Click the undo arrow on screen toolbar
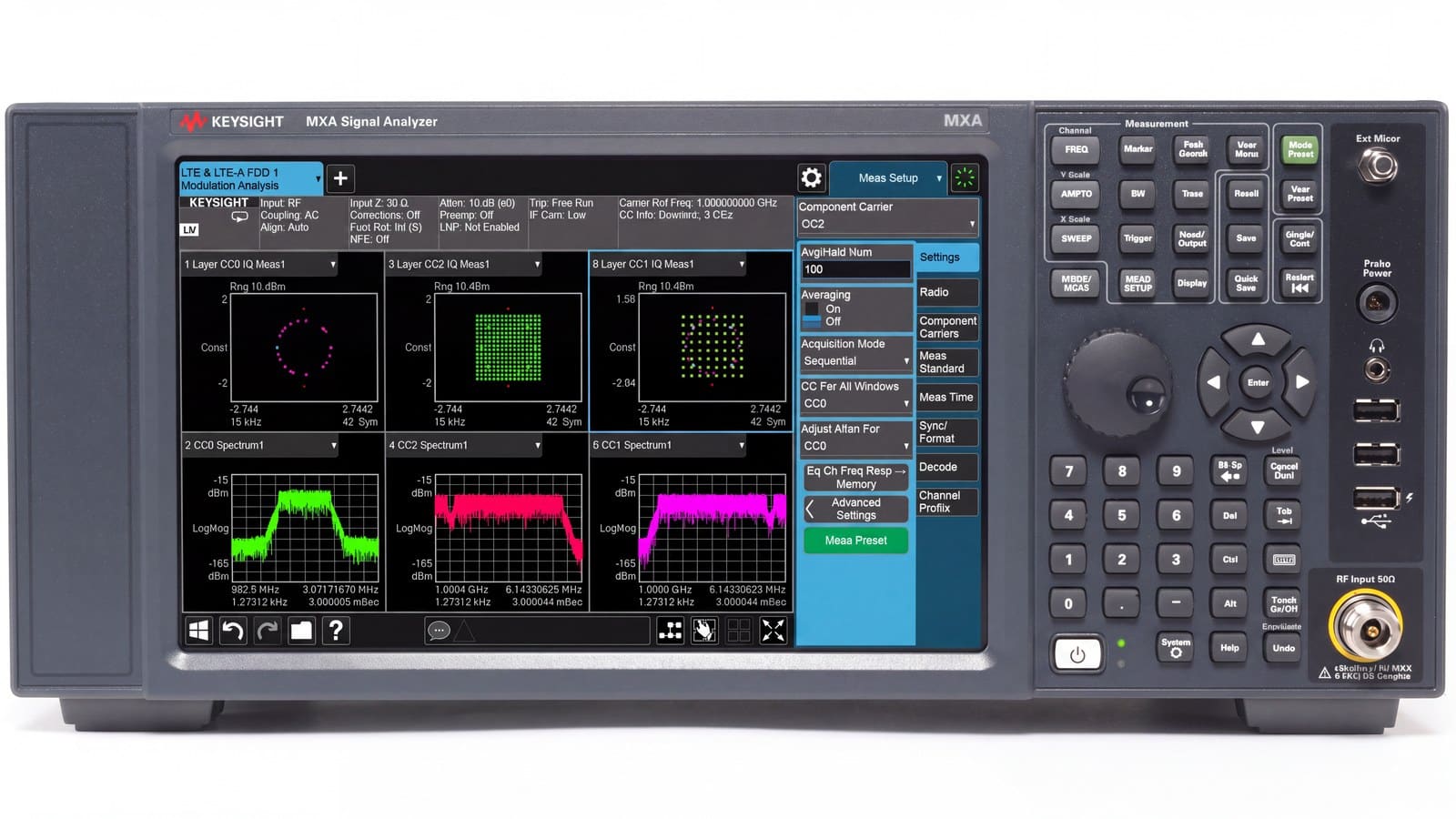Image resolution: width=1456 pixels, height=819 pixels. (x=233, y=630)
